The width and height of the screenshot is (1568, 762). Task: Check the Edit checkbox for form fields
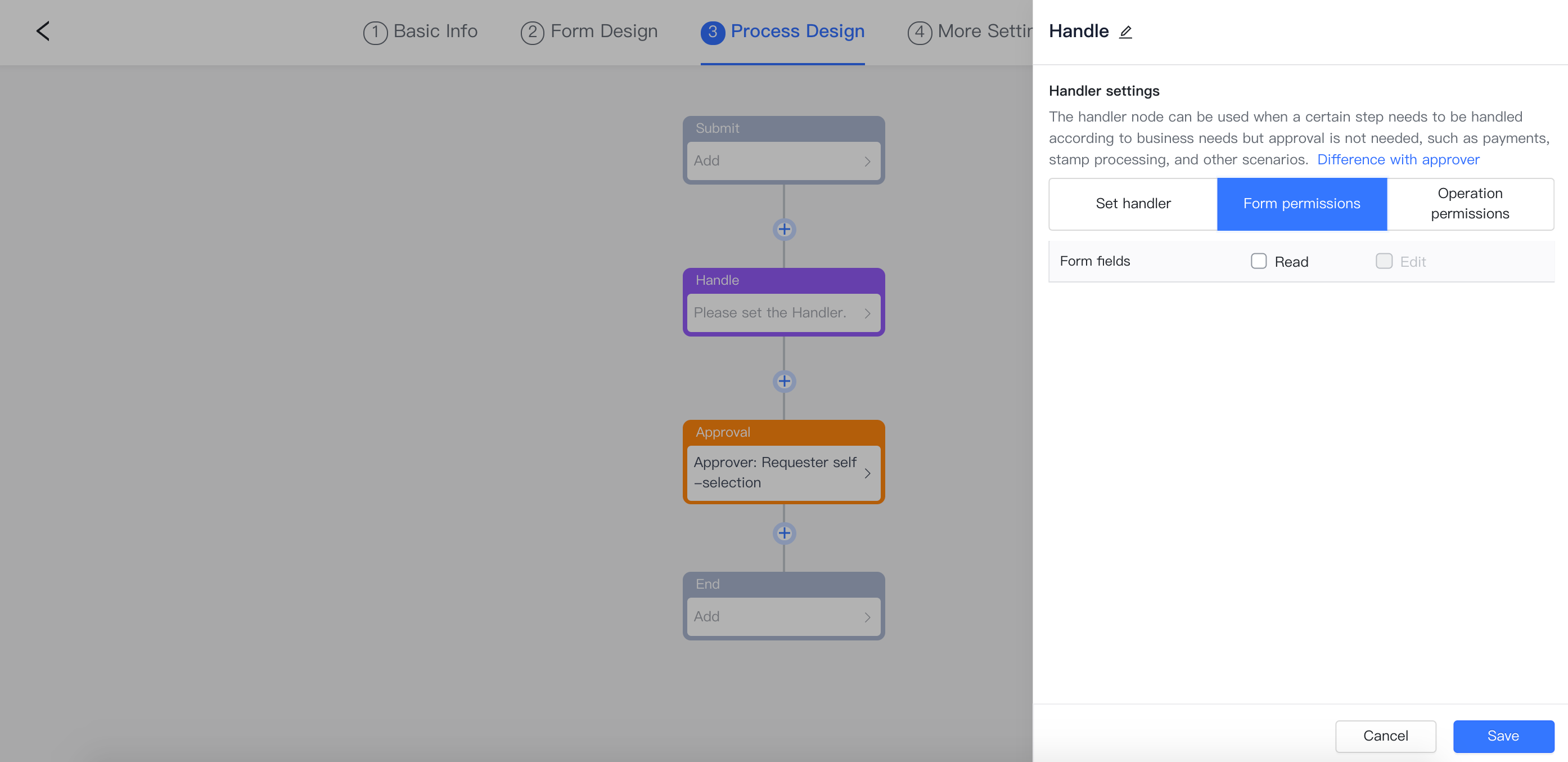coord(1384,261)
